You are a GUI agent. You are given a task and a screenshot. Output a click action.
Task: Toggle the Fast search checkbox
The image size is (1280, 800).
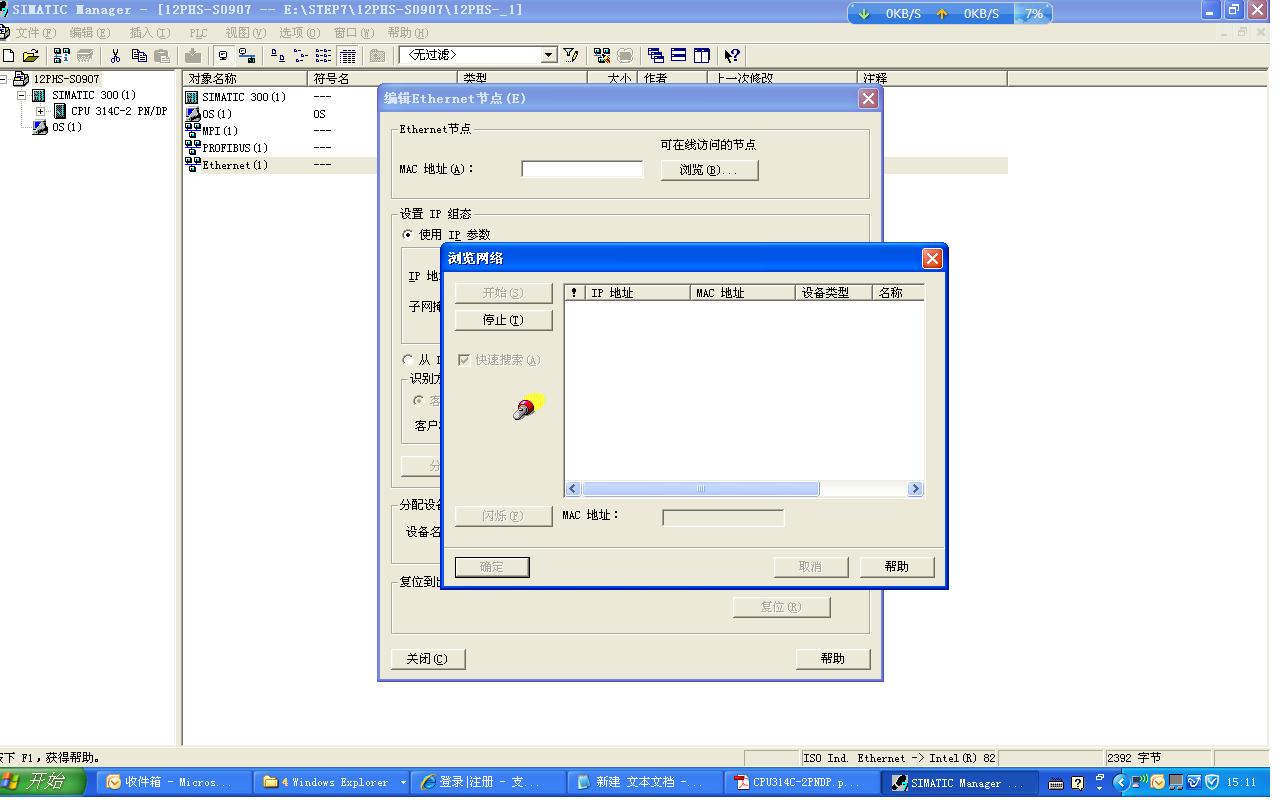point(464,360)
